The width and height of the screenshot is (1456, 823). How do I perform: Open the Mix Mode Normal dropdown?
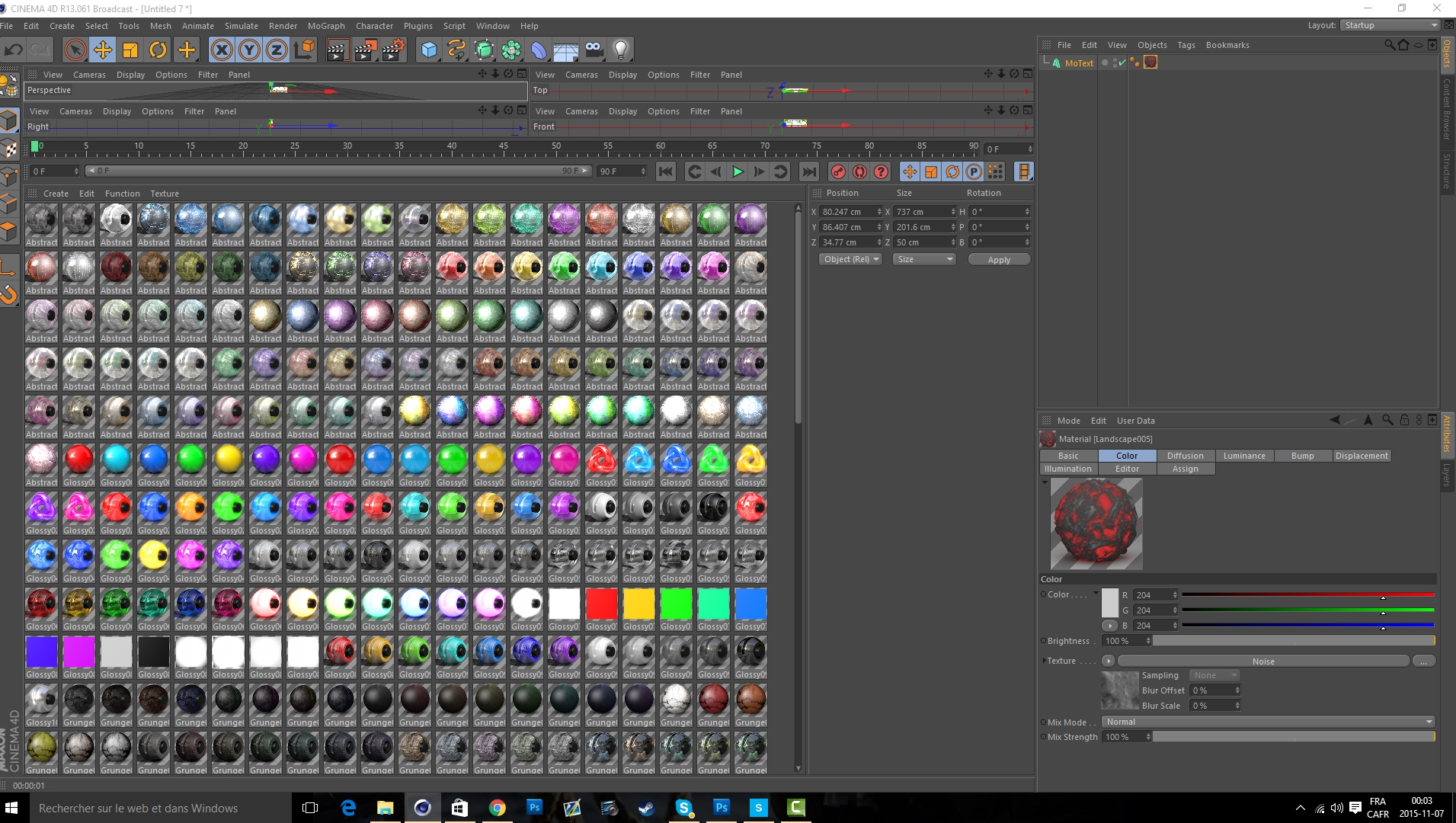1269,722
